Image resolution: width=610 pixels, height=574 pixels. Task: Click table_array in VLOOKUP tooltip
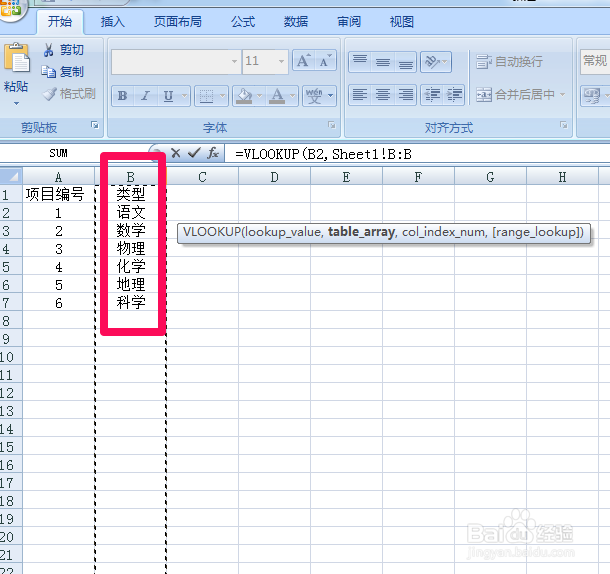(x=361, y=232)
